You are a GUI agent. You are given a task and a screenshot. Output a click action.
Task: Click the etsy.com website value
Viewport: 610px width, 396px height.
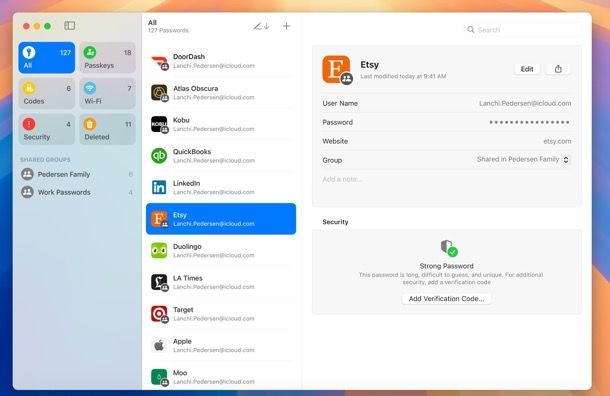[x=557, y=141]
